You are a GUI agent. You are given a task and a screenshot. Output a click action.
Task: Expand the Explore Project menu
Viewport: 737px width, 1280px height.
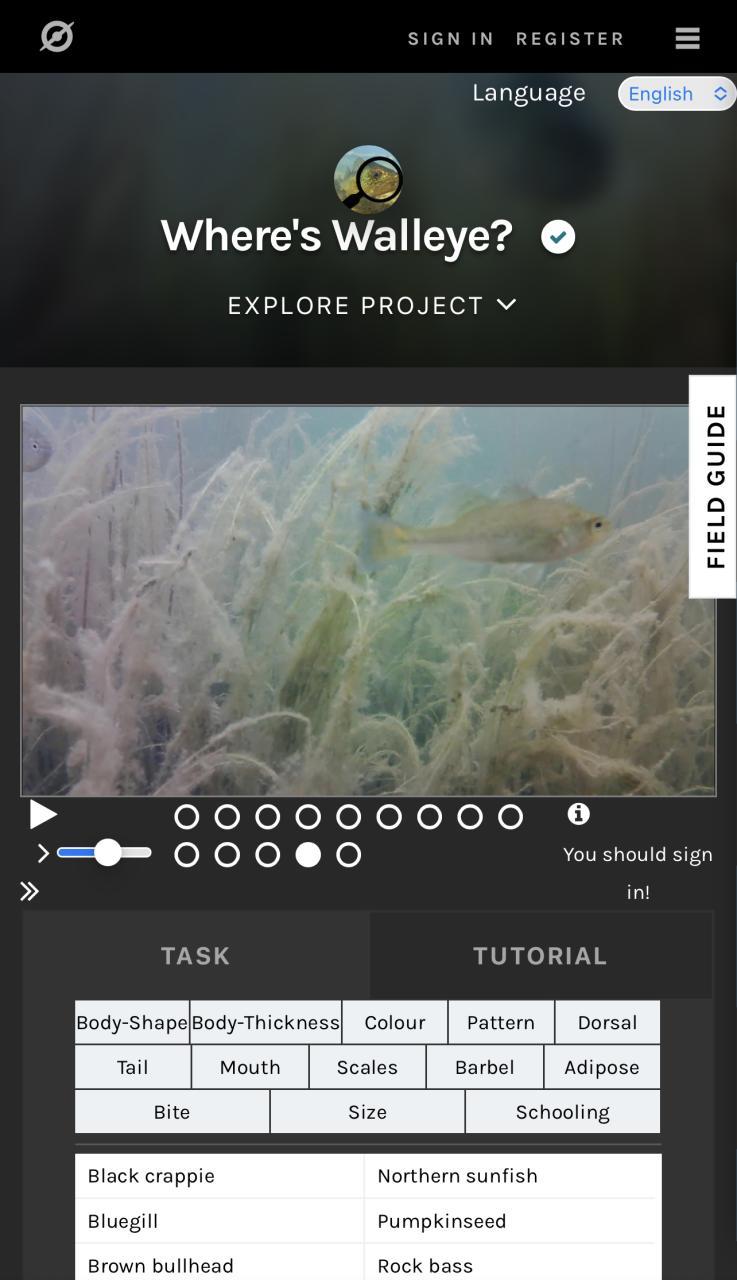[x=372, y=305]
